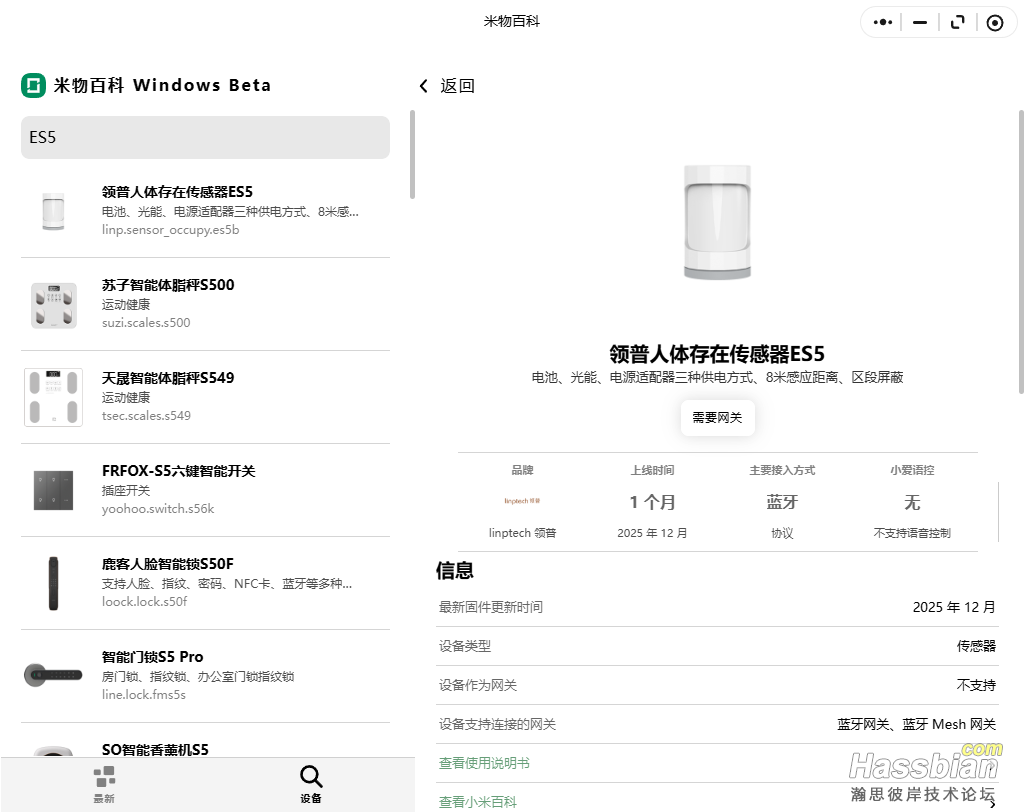Open the 查看使用说明书 link
1024x812 pixels.
click(x=484, y=763)
